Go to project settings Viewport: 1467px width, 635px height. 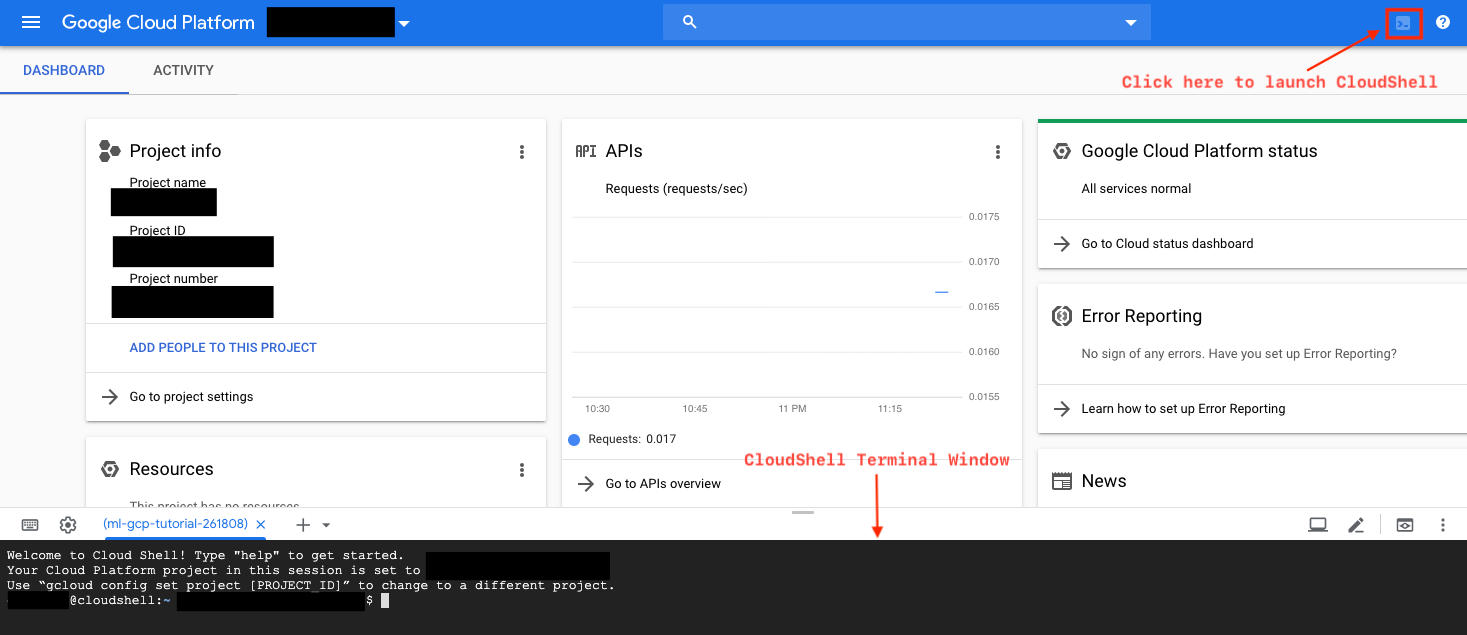click(192, 397)
